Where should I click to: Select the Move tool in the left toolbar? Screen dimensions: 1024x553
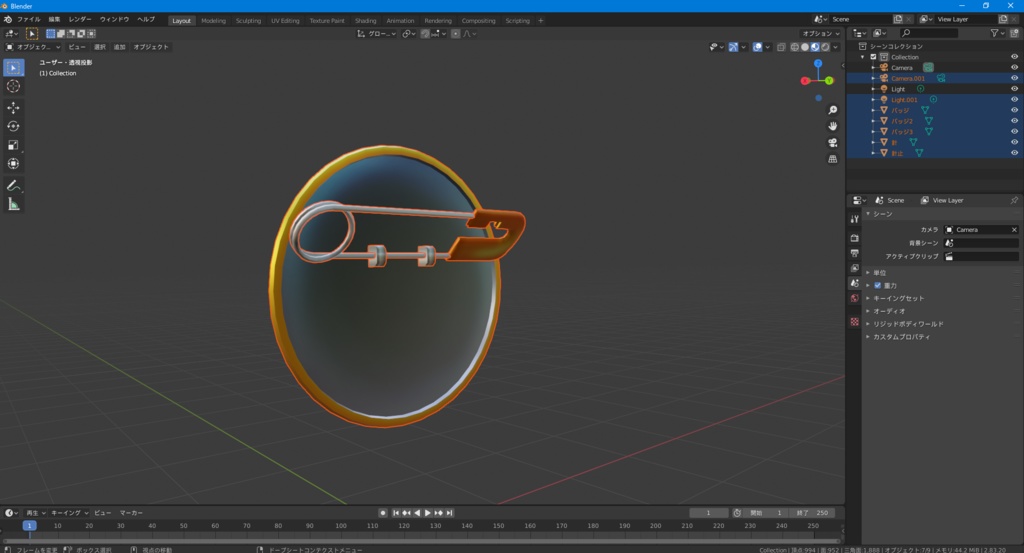[13, 107]
